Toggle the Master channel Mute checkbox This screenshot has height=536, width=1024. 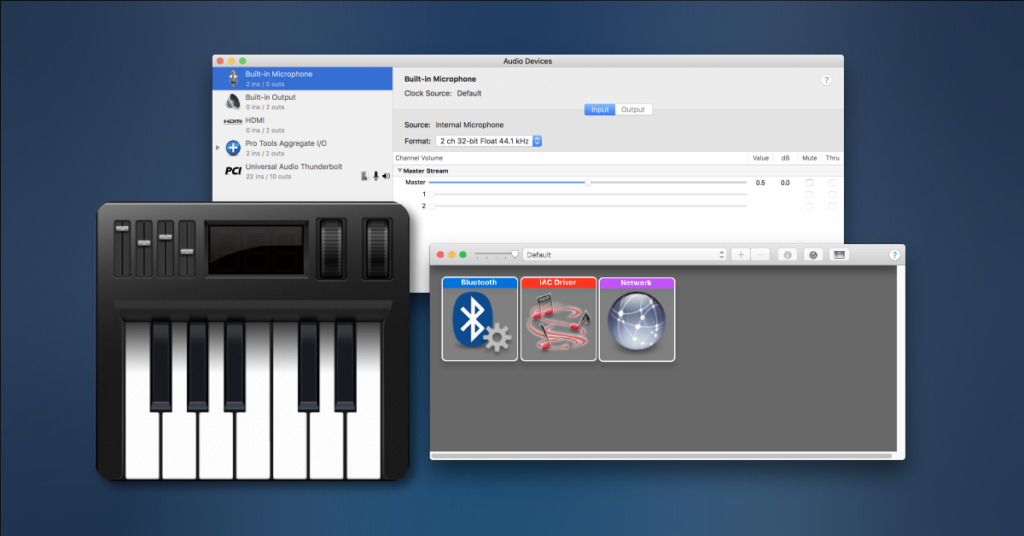click(x=809, y=183)
